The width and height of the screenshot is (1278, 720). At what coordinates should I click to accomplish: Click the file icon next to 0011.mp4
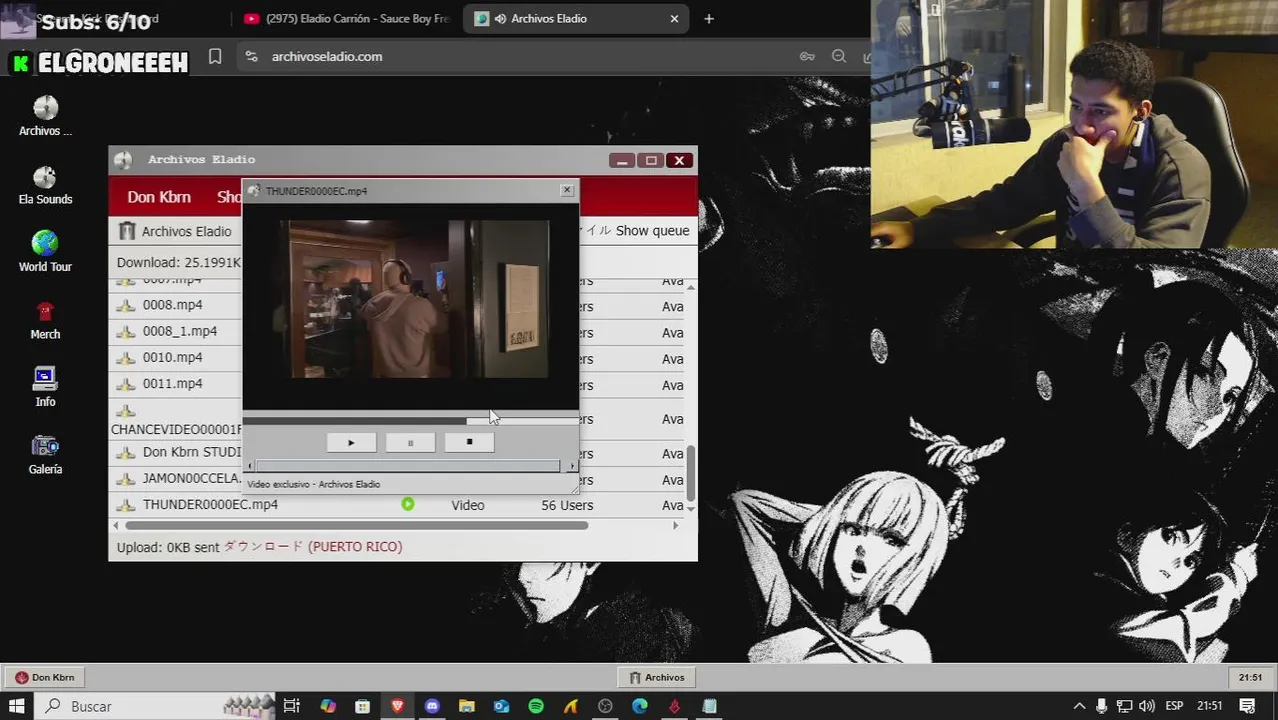coord(126,384)
